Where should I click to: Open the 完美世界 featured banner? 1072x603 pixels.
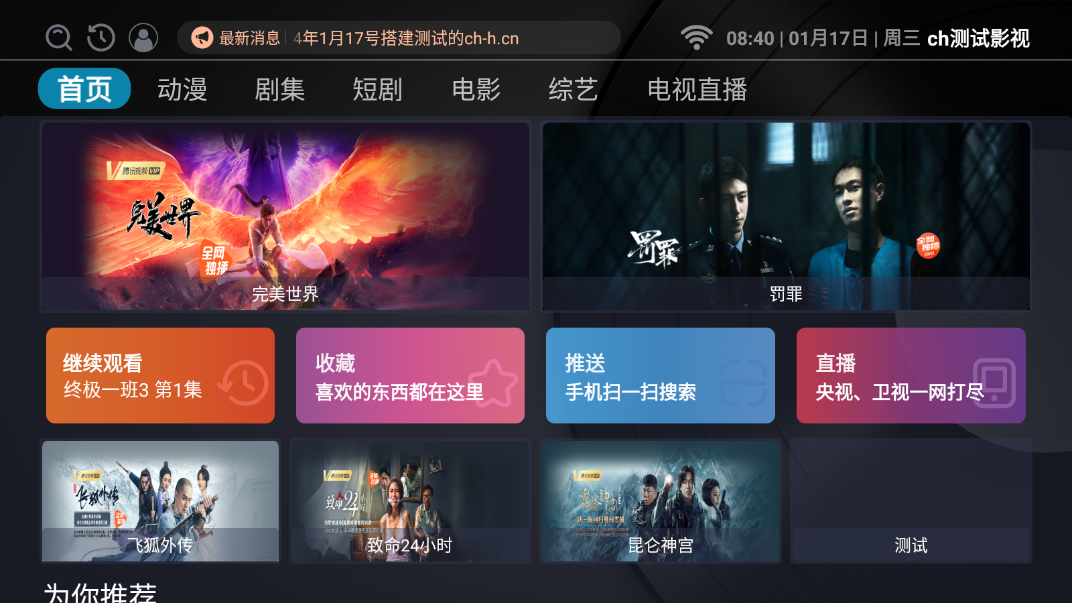285,217
